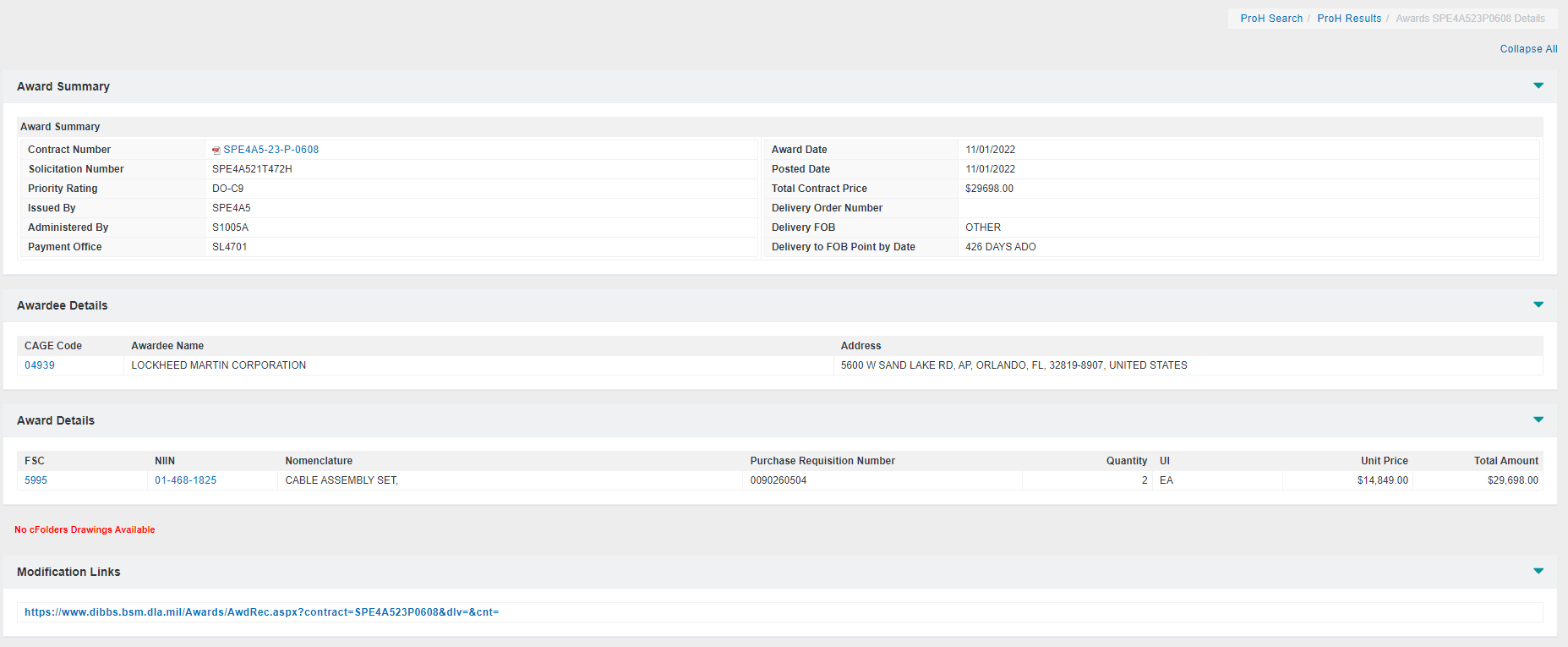
Task: Click the Collapse All link
Action: coord(1528,49)
